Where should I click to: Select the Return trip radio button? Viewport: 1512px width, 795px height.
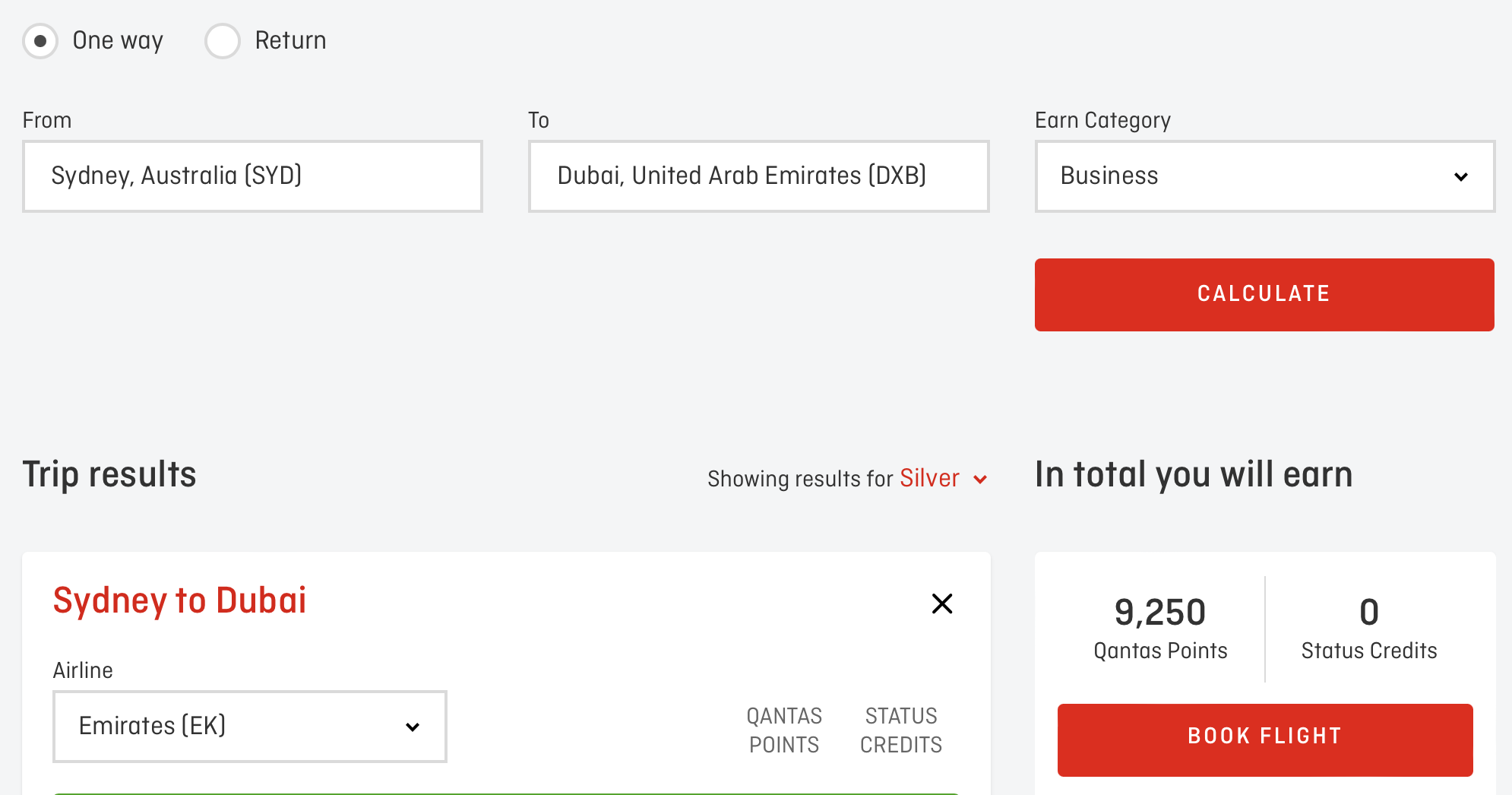[x=223, y=41]
